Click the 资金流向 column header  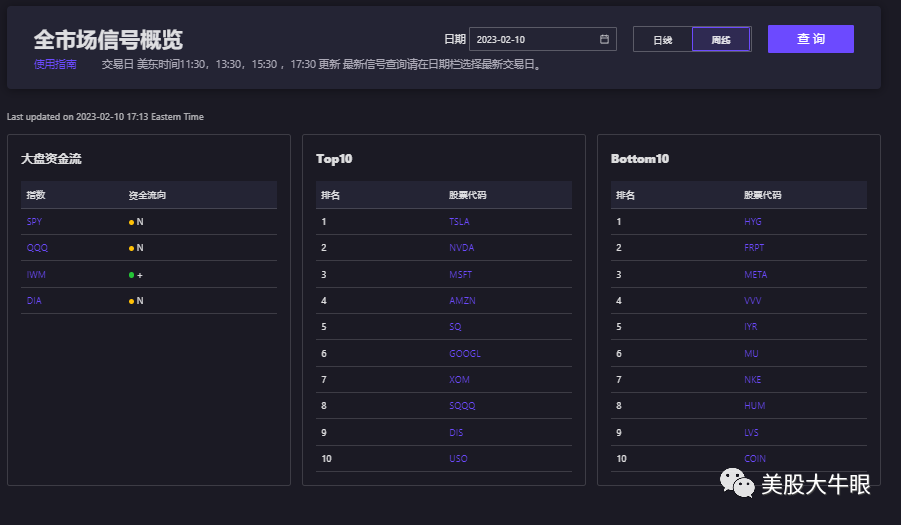[147, 195]
